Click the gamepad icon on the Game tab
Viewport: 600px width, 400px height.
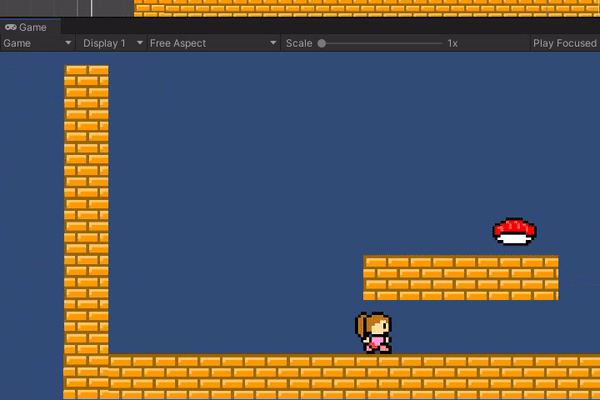click(11, 28)
